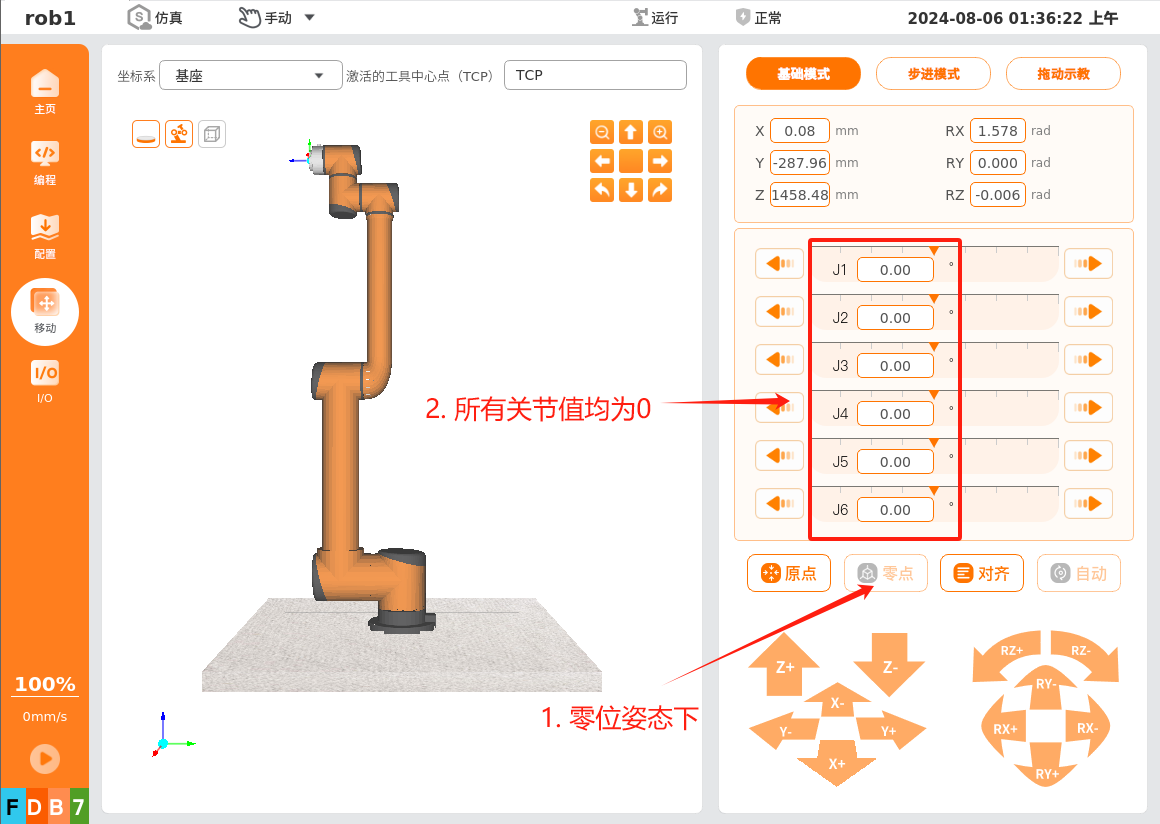Increase joint J5 with right arrow
The image size is (1160, 824).
(1088, 456)
